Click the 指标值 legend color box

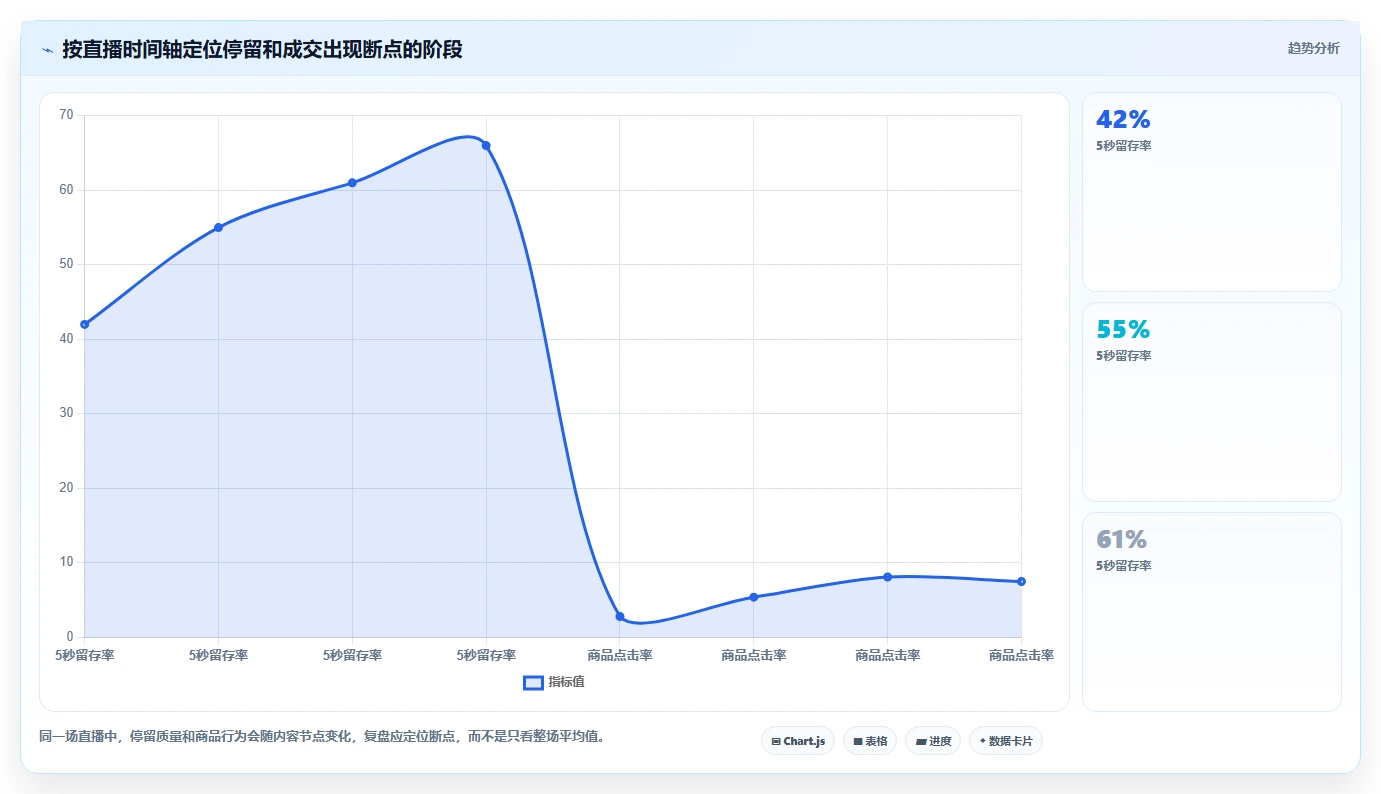click(x=534, y=682)
